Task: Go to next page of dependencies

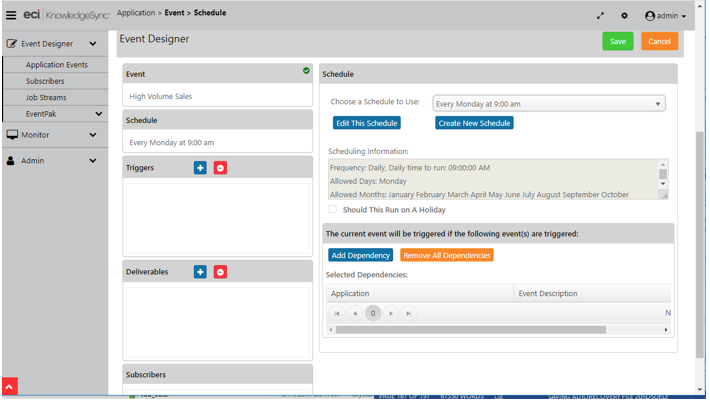Action: click(391, 313)
